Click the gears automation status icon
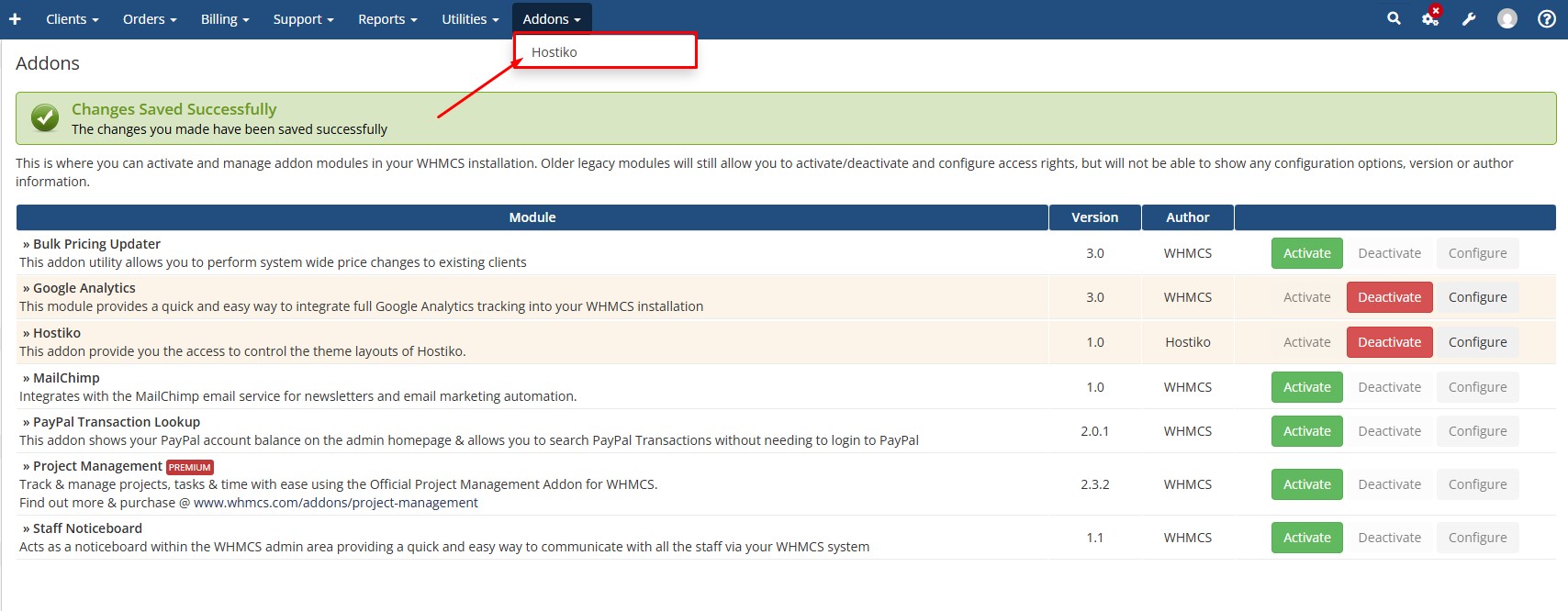Image resolution: width=1568 pixels, height=611 pixels. coord(1430,18)
